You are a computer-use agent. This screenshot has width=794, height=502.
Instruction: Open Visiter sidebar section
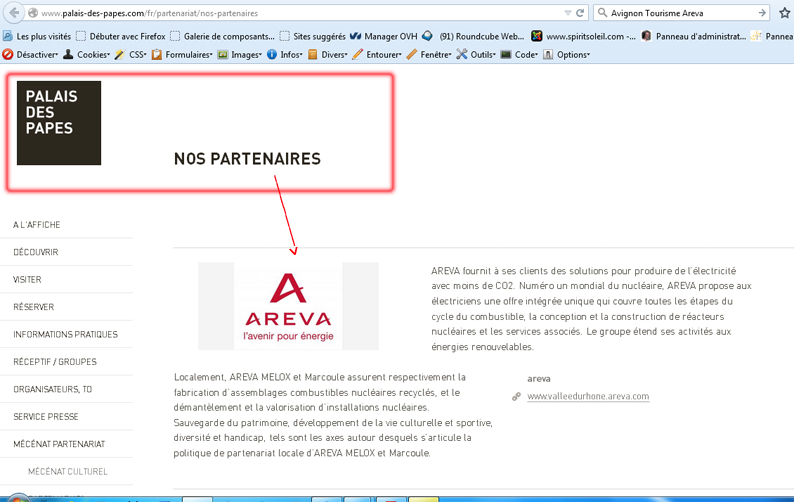(27, 280)
